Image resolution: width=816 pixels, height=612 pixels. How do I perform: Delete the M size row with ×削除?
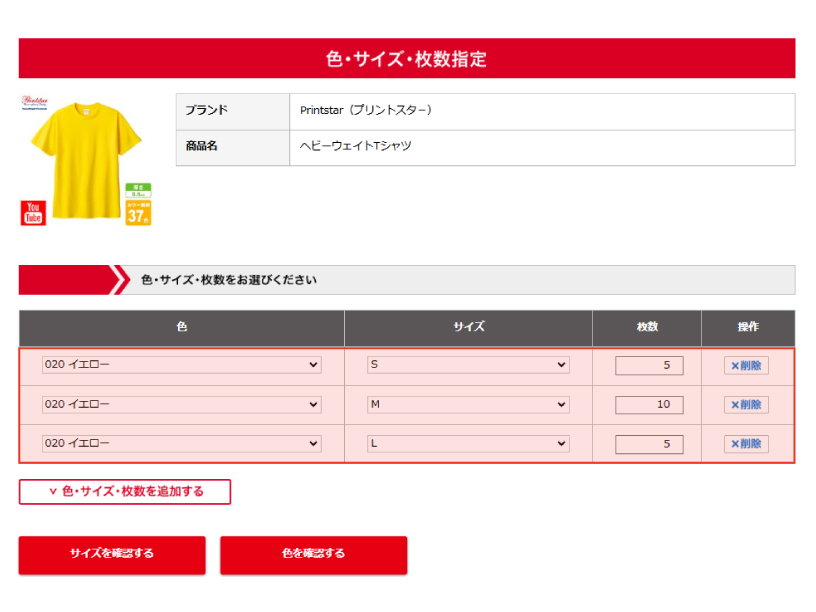coord(746,405)
